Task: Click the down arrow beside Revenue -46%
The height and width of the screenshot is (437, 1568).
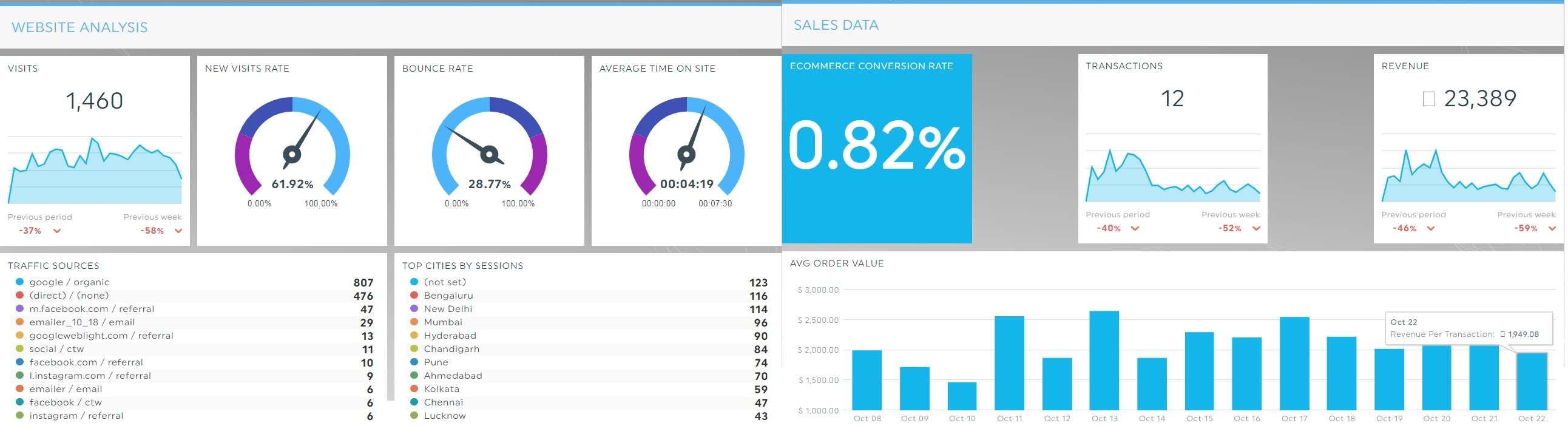Action: (x=1431, y=229)
